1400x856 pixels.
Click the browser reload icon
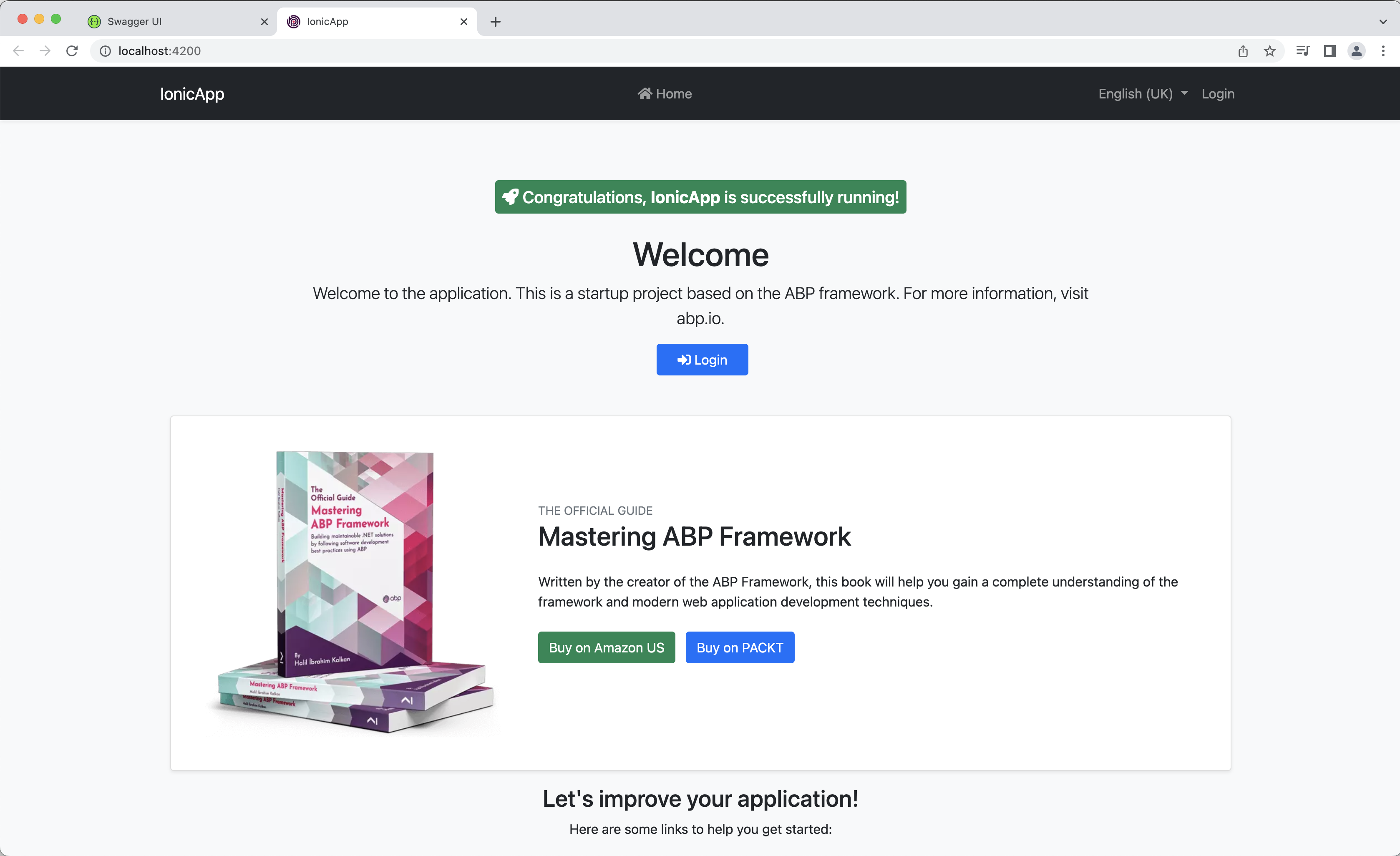coord(72,51)
